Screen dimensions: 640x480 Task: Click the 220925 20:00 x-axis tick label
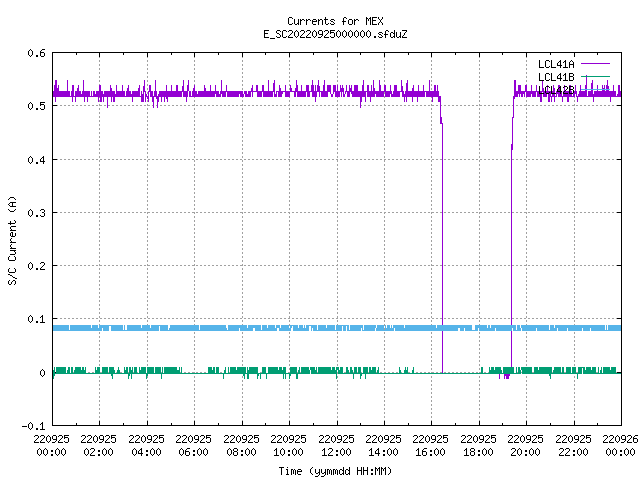(x=525, y=446)
